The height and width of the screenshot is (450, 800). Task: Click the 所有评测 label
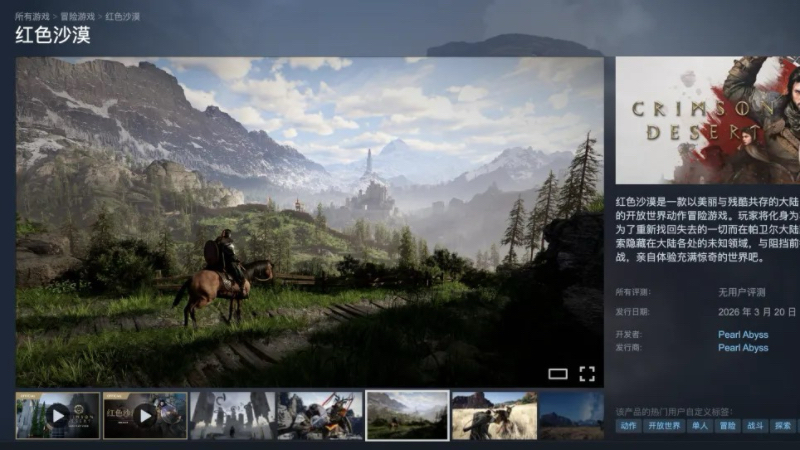click(633, 292)
